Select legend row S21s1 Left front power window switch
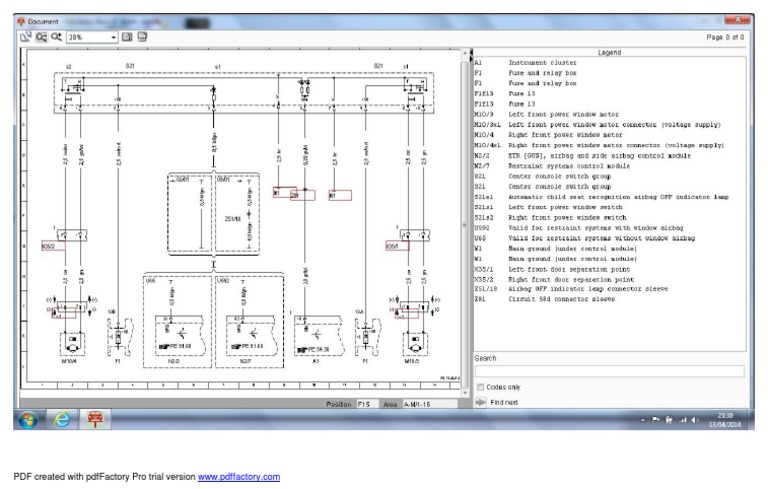Viewport: 768px width, 489px height. [609, 207]
